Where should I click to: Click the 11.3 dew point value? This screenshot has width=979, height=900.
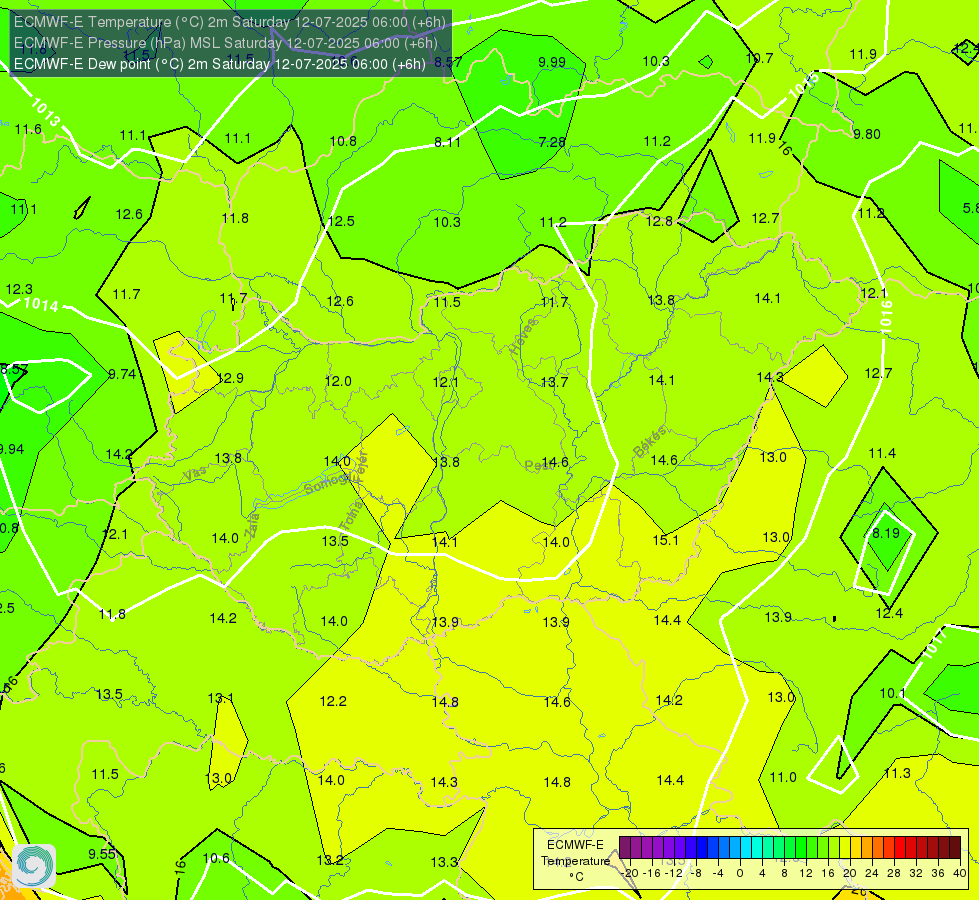pyautogui.click(x=897, y=774)
